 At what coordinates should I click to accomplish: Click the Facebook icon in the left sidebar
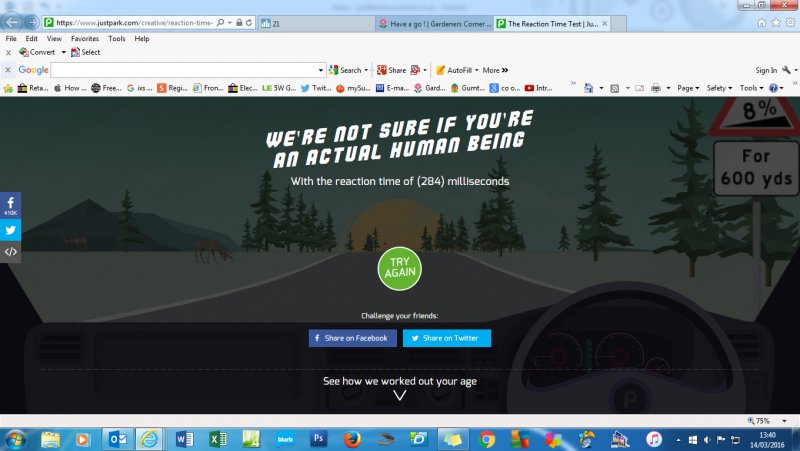pos(10,204)
